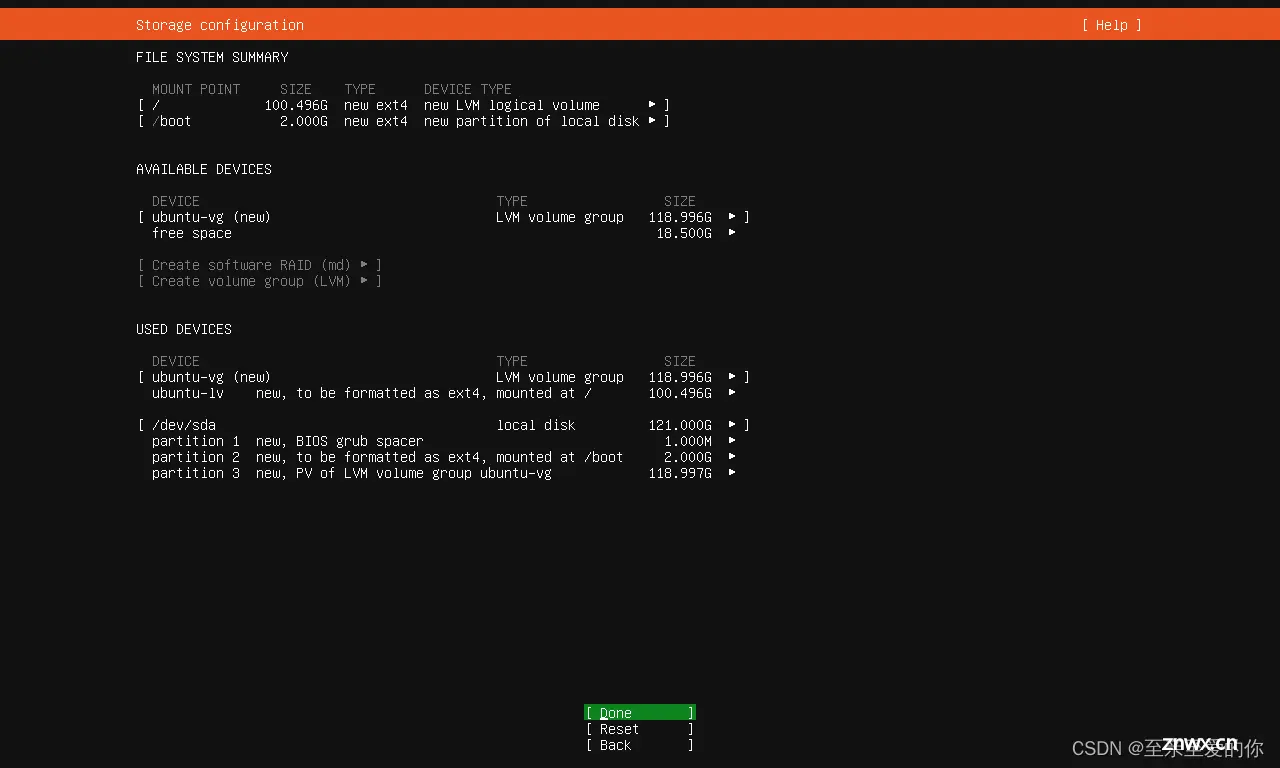The height and width of the screenshot is (768, 1280).
Task: Click the 121.000G disk size value
Action: pos(680,425)
